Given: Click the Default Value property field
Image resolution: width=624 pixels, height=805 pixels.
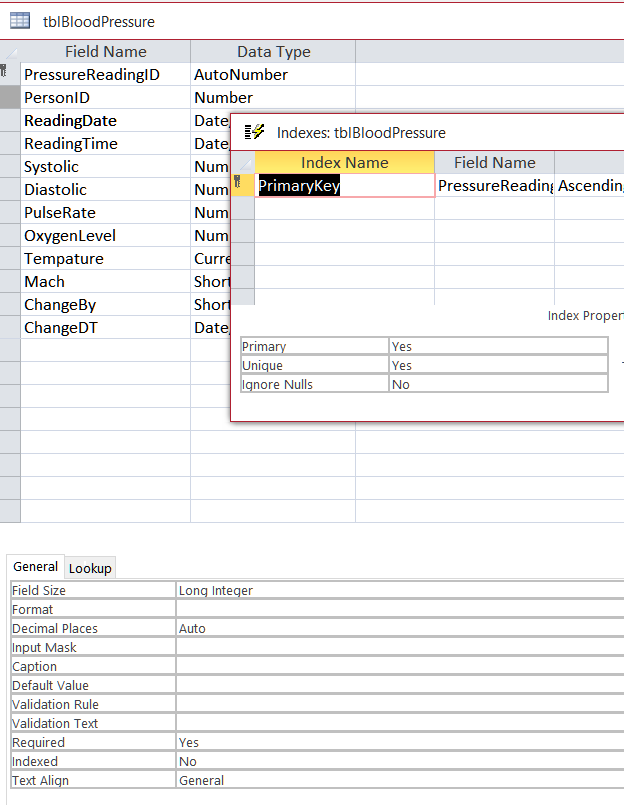Looking at the screenshot, I should pyautogui.click(x=400, y=685).
